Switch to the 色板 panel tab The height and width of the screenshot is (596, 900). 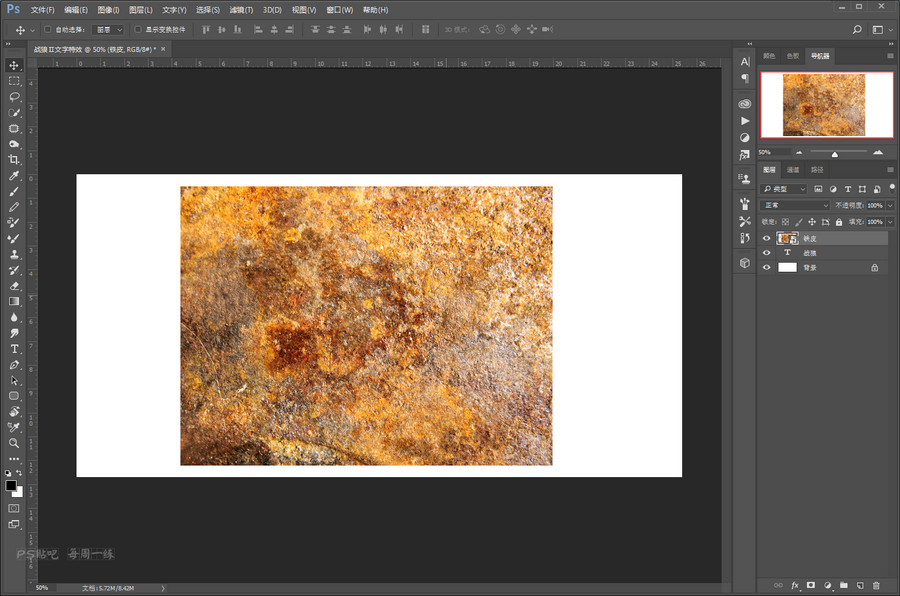(793, 56)
